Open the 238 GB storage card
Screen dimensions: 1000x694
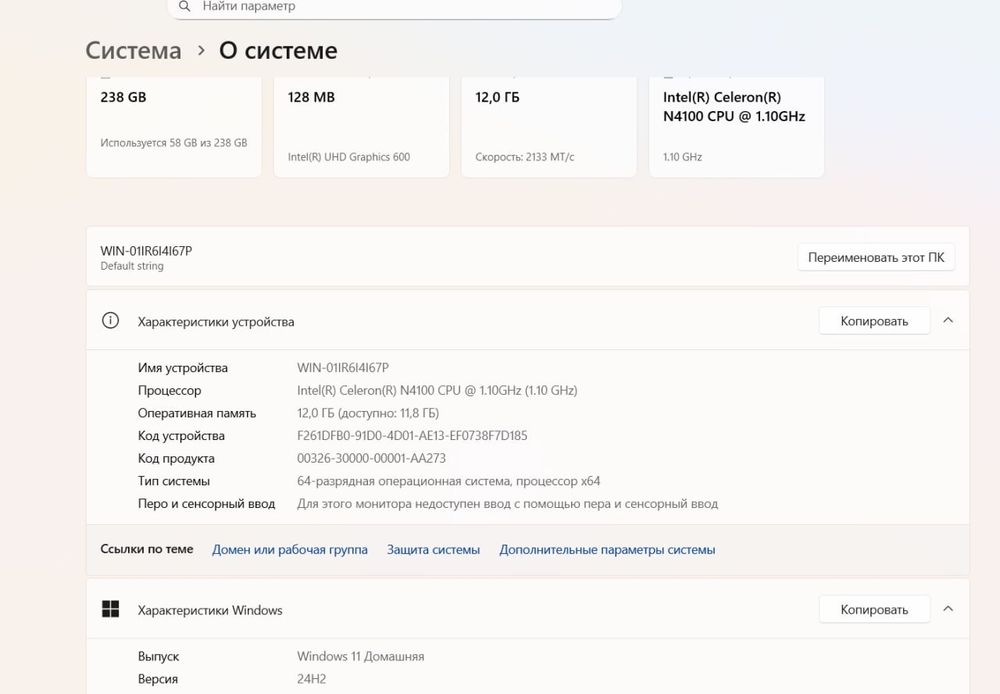click(x=173, y=125)
